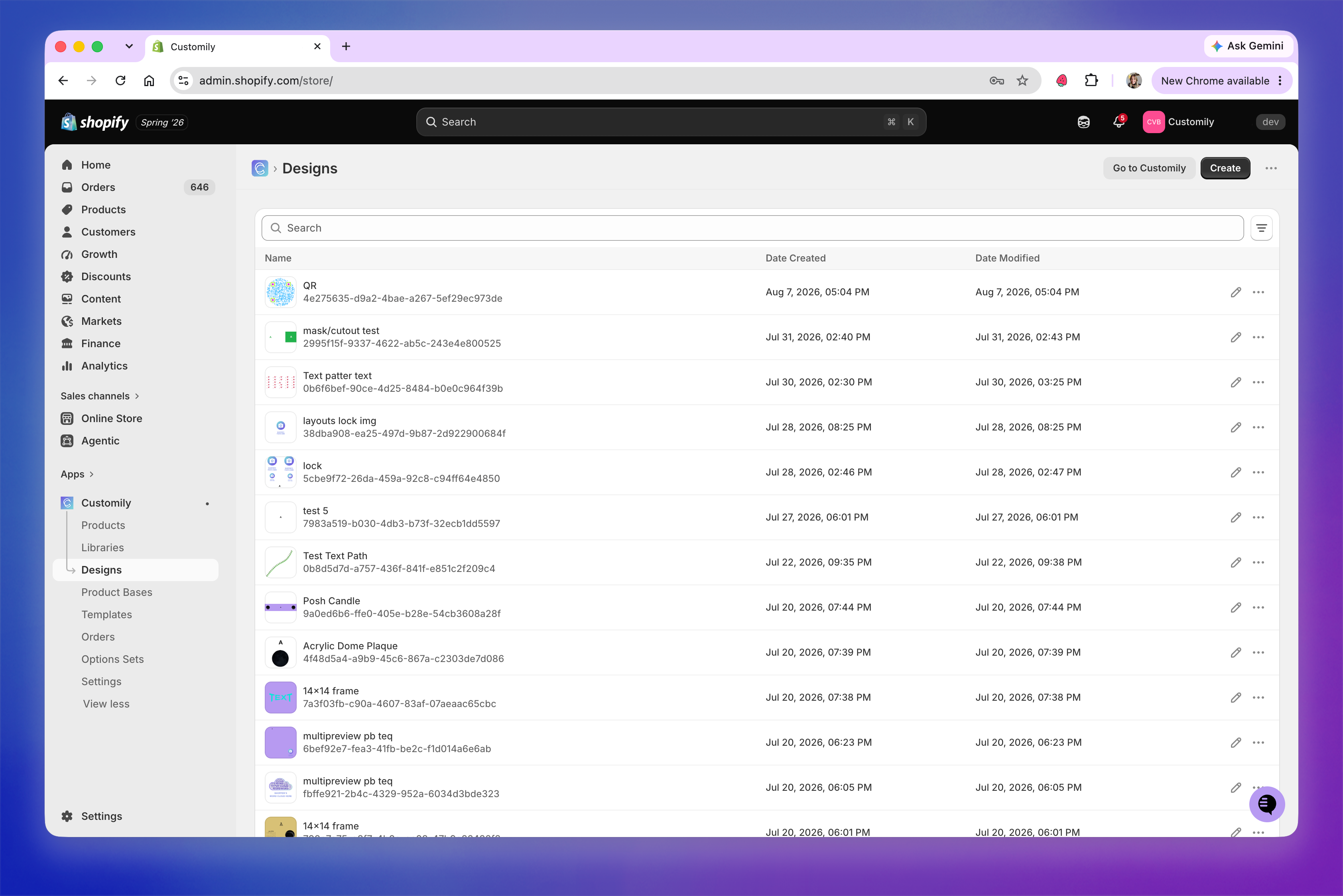Click the Customily browser tab
Viewport: 1343px width, 896px height.
point(238,47)
